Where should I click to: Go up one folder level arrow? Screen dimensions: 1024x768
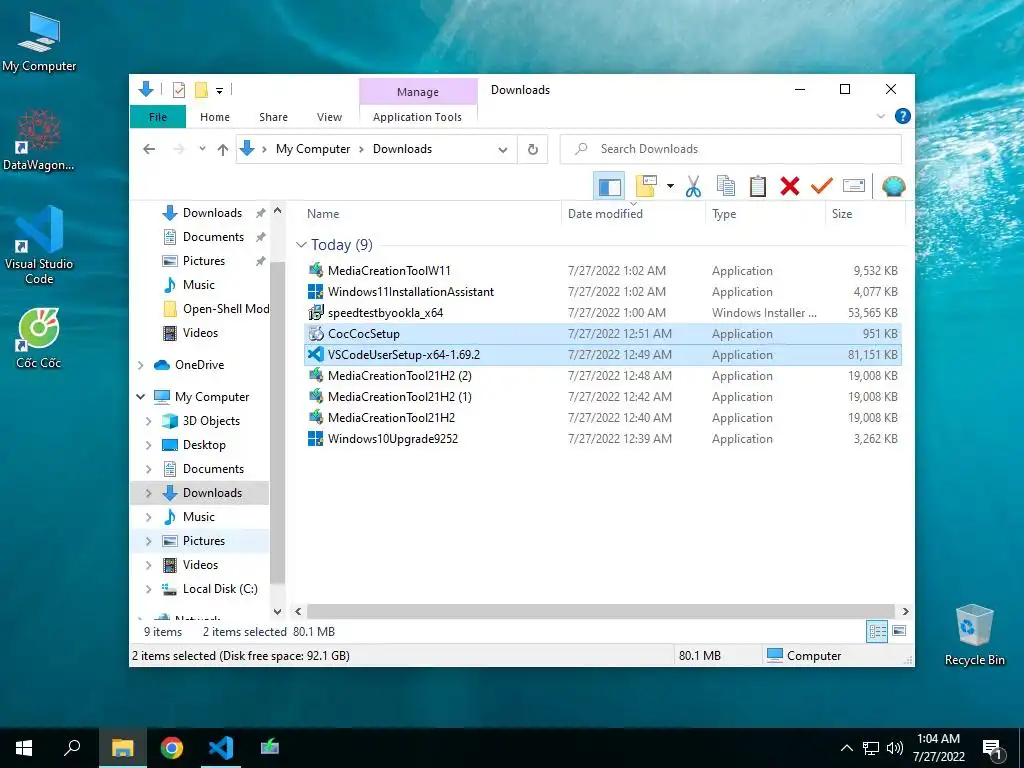223,150
